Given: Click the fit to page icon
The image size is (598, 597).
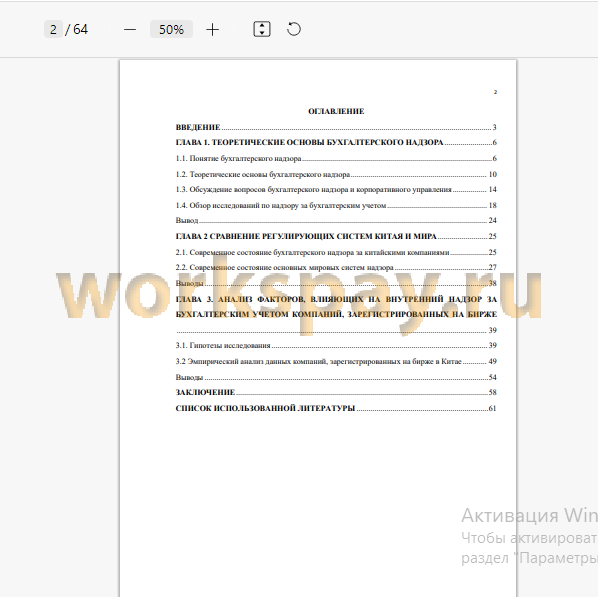Looking at the screenshot, I should click(262, 29).
